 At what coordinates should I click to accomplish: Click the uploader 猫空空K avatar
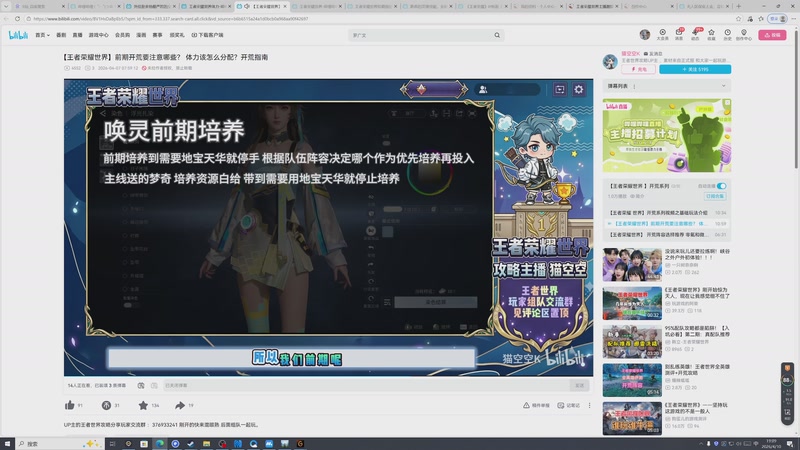click(x=610, y=62)
